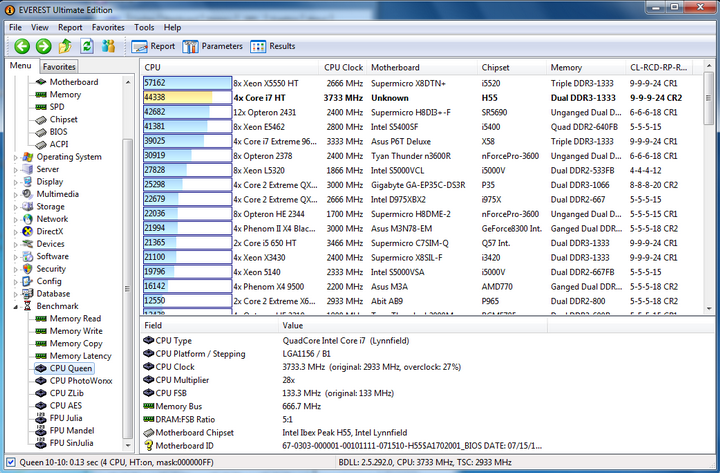Select FPU SinJulia benchmark
The height and width of the screenshot is (473, 720).
[71, 443]
